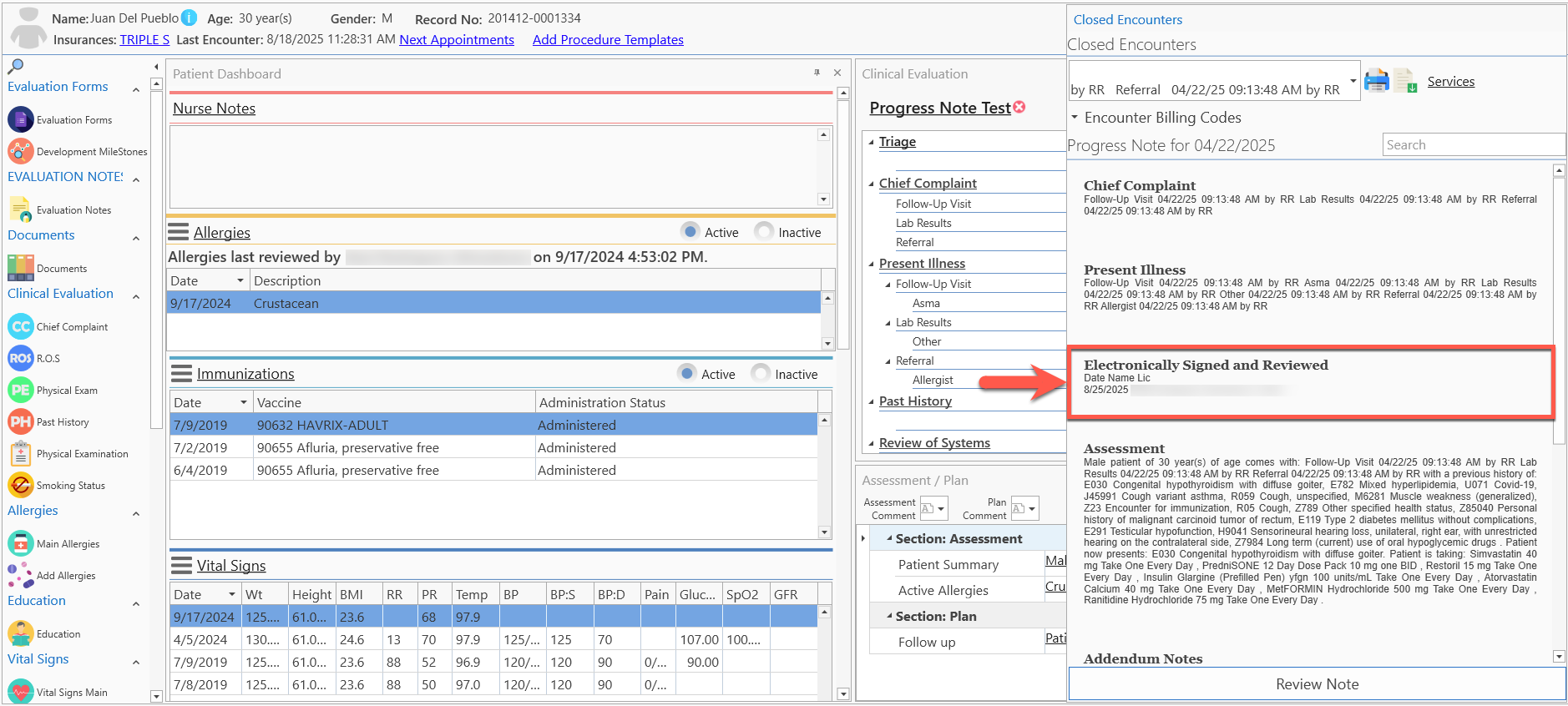
Task: Open the Closed Encounters tab
Action: point(1127,19)
